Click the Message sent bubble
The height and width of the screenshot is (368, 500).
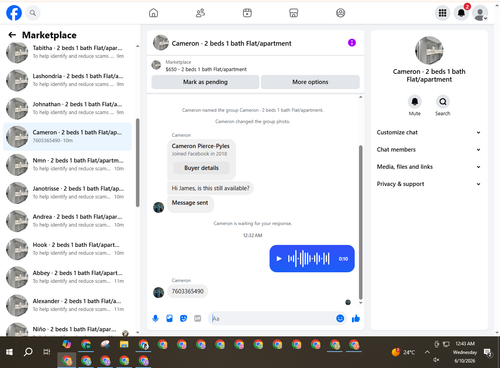[x=190, y=203]
